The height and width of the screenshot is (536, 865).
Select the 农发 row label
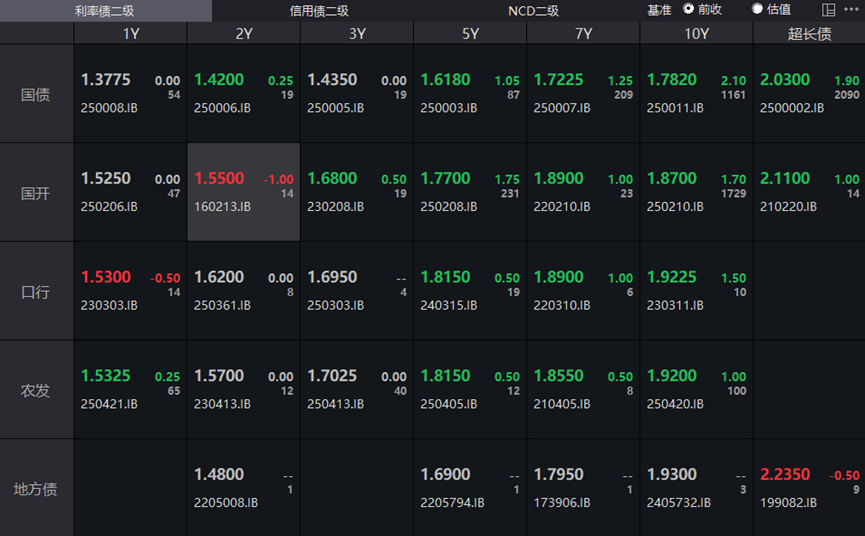(36, 390)
